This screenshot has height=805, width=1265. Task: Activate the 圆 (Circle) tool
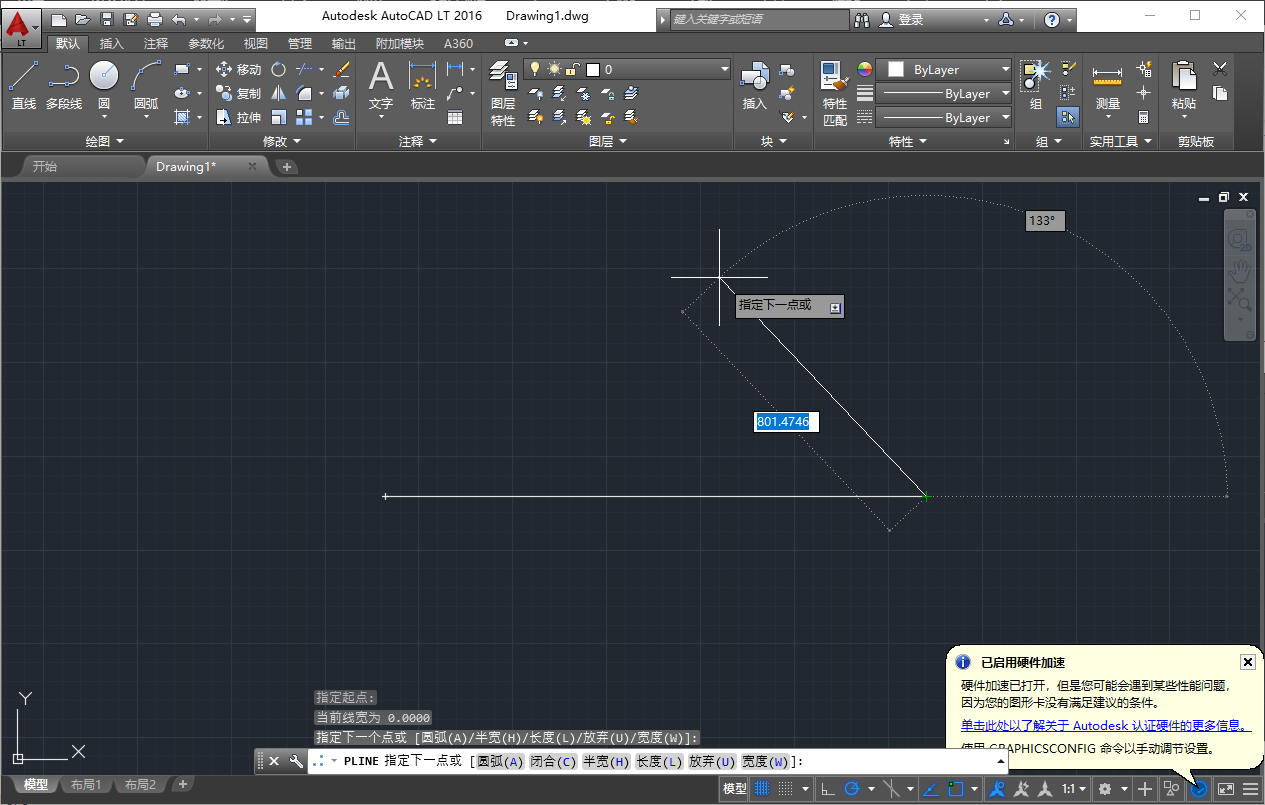coord(103,75)
